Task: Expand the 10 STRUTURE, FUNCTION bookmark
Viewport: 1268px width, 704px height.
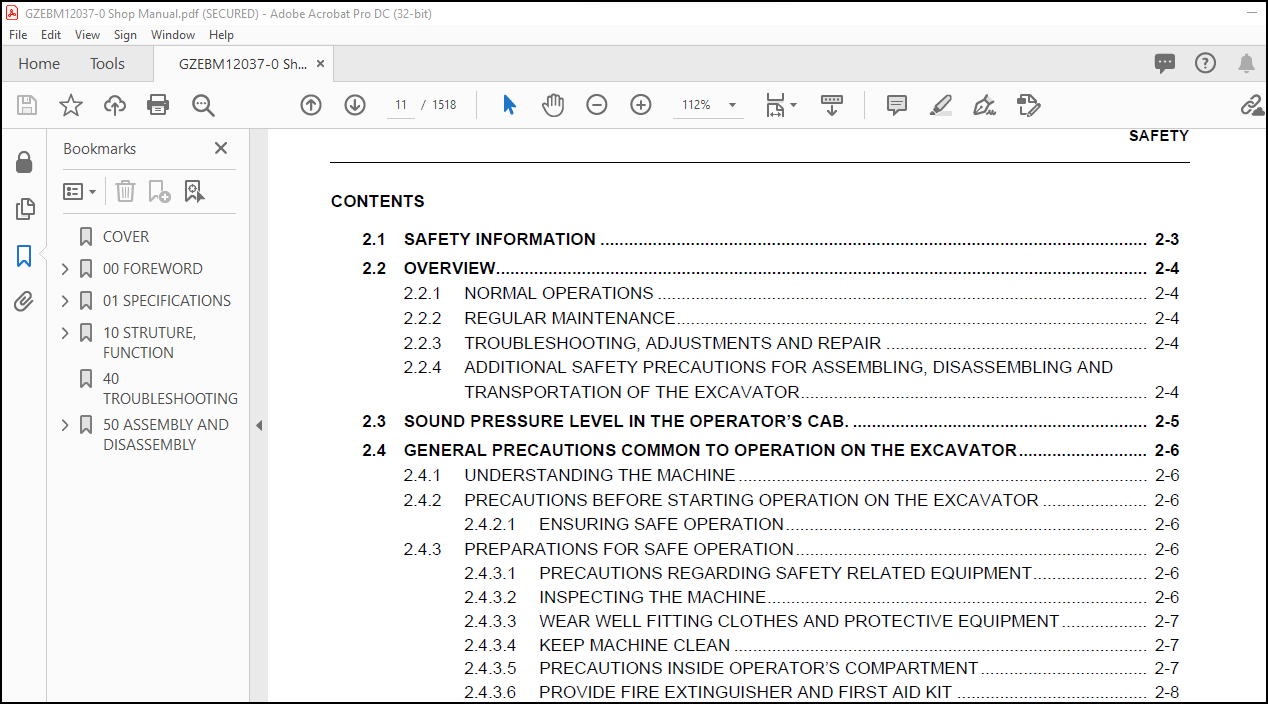Action: point(65,333)
